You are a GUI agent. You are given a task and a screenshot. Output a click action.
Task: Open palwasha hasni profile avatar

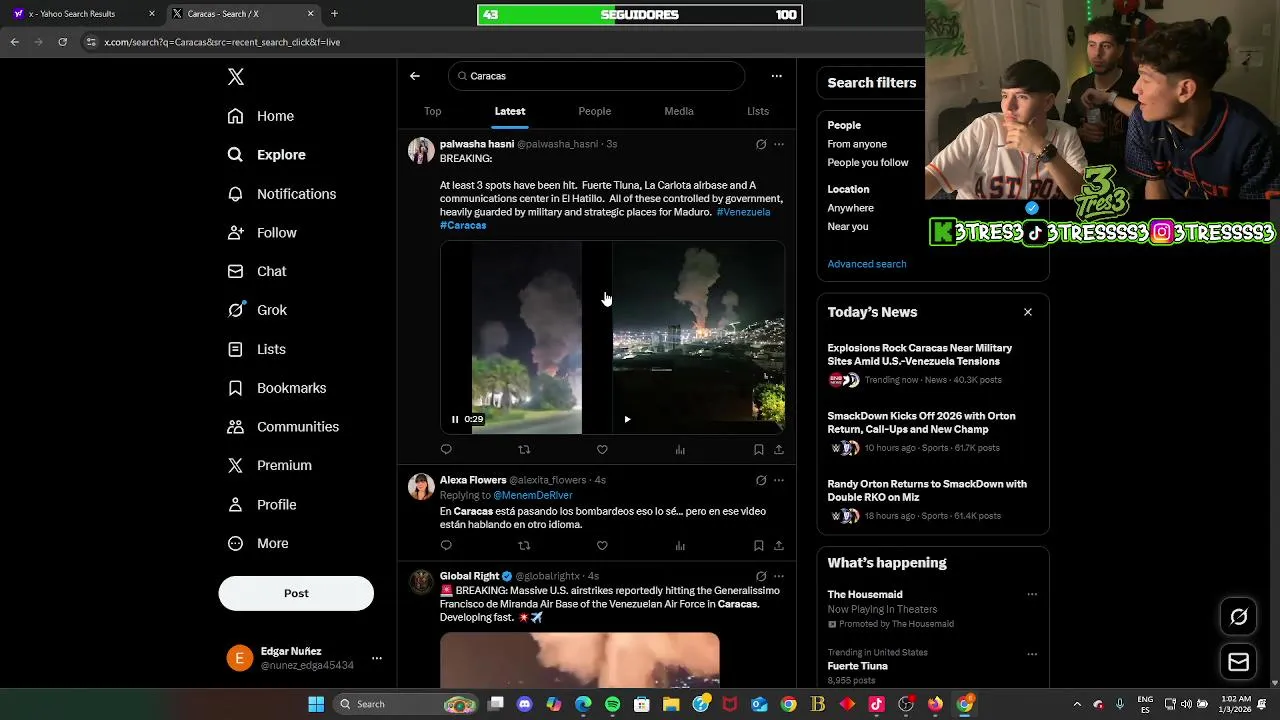tap(421, 151)
